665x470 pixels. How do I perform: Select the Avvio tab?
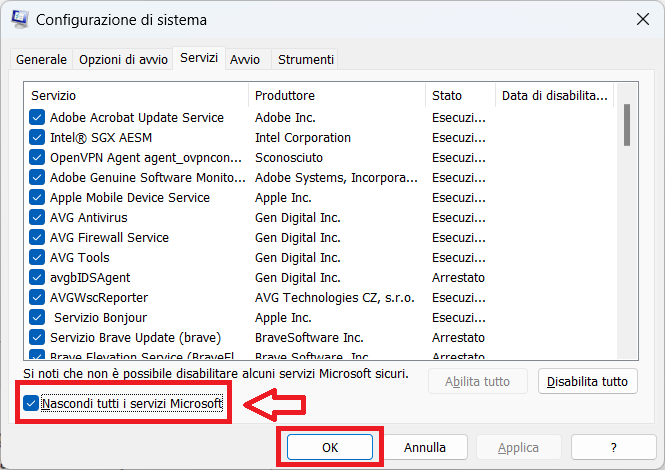245,60
